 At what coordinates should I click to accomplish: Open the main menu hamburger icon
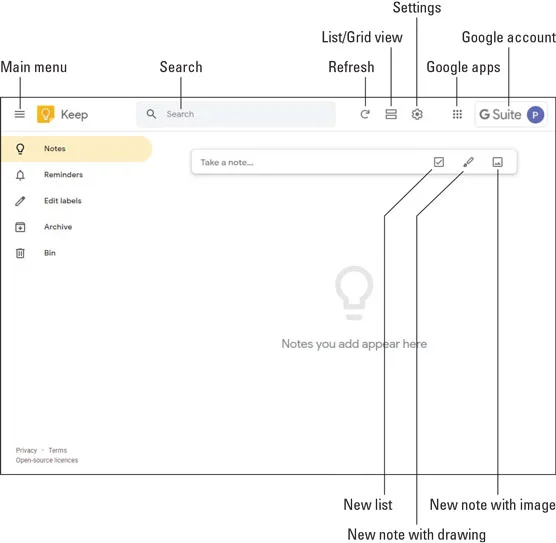coord(20,114)
